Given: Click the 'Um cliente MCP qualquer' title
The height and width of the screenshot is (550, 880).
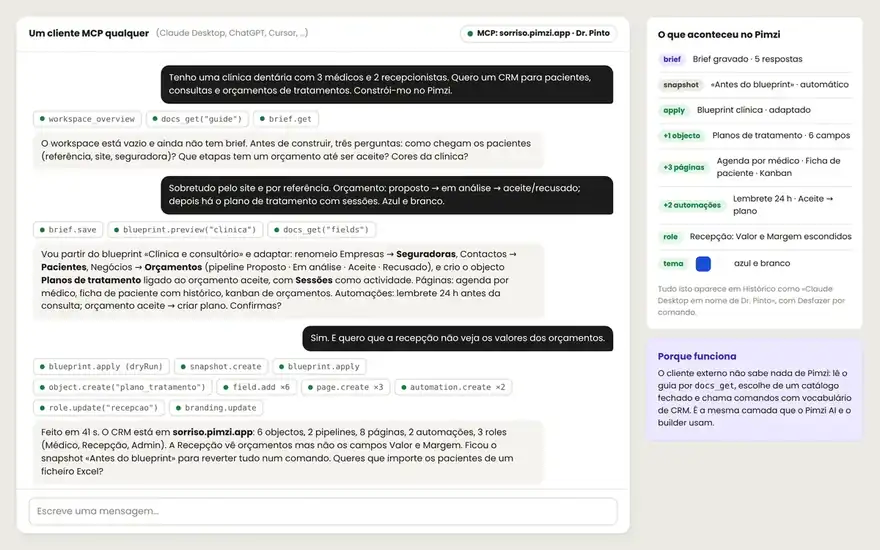Looking at the screenshot, I should [x=89, y=33].
